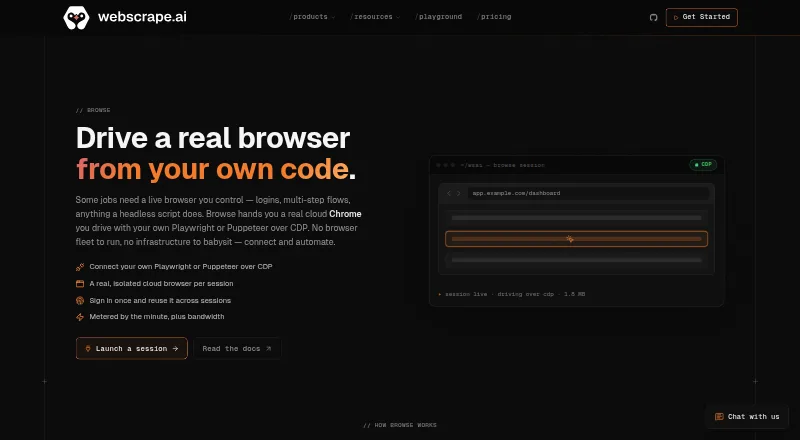Screen dimensions: 800x440
Task: Click the chat bubble icon in Chat with us
Action: (x=719, y=417)
